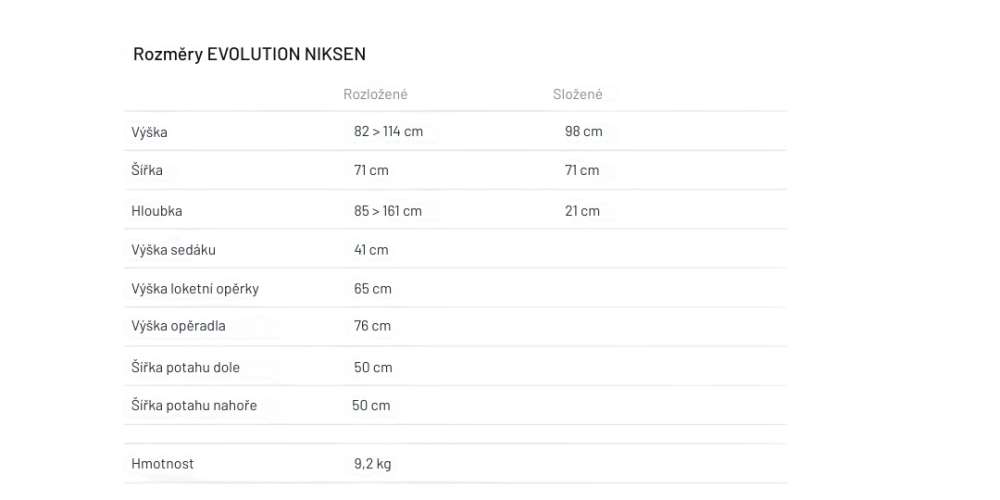Click the 21 cm folded depth value
Image resolution: width=1000 pixels, height=500 pixels.
[x=582, y=211]
